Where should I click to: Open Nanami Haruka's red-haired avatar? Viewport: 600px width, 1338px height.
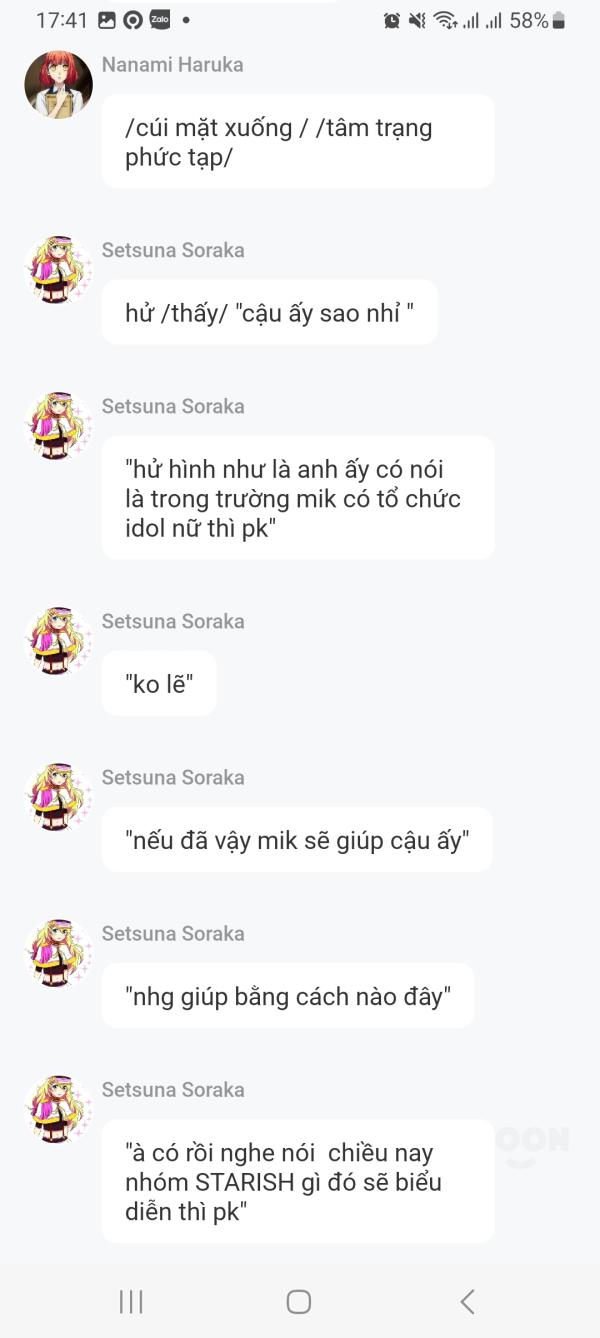(x=58, y=85)
